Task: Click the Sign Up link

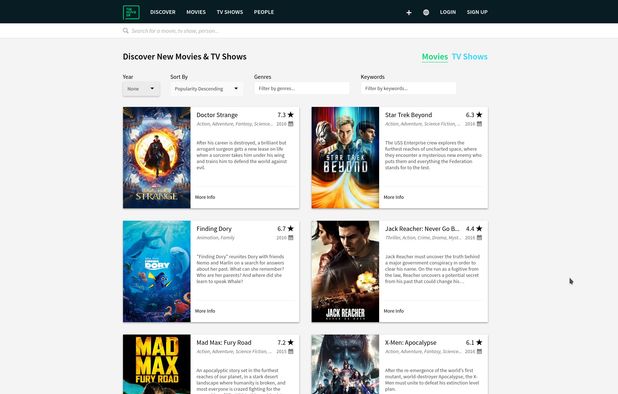Action: tap(477, 12)
